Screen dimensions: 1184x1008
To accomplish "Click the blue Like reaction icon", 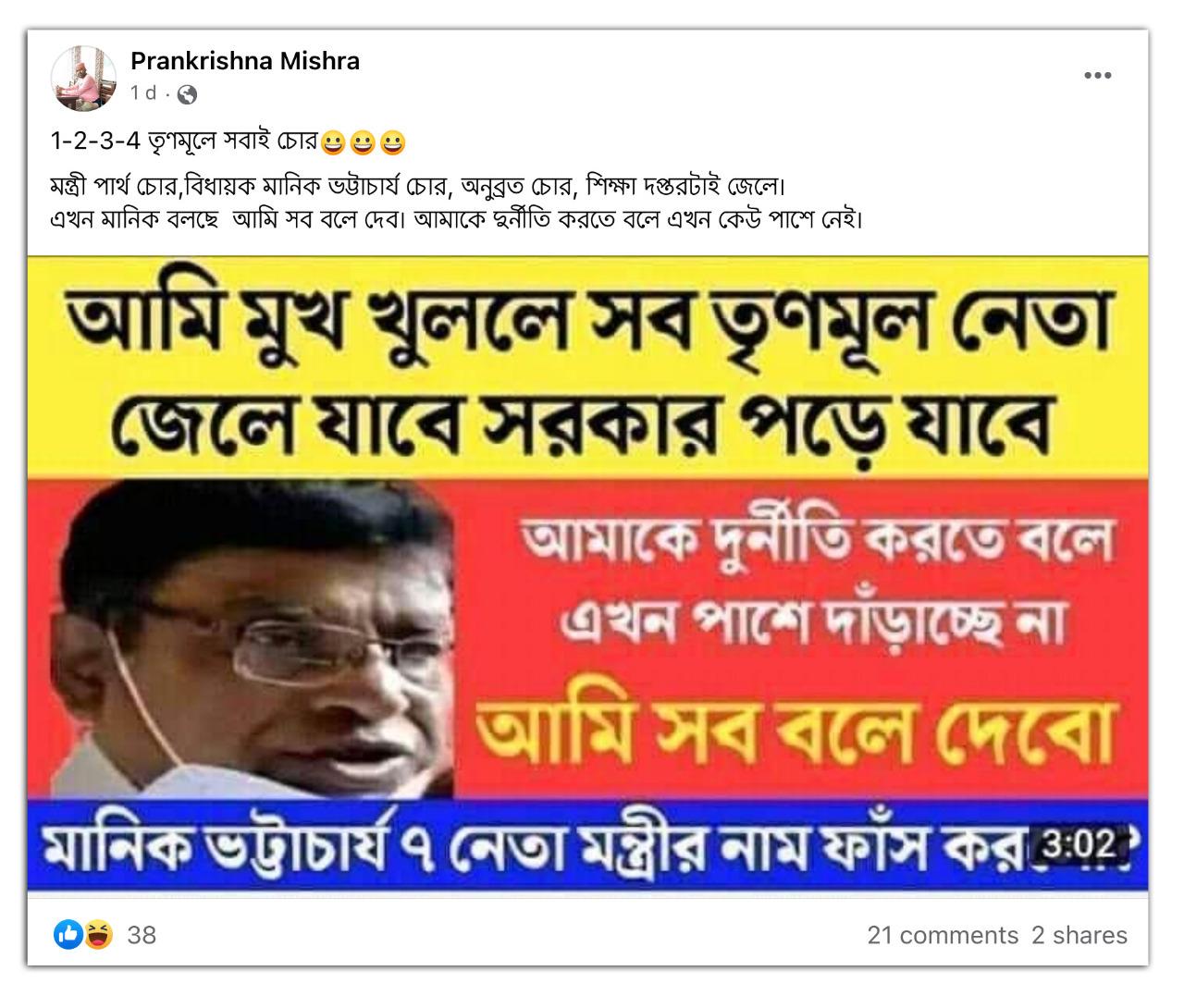I will pos(68,935).
